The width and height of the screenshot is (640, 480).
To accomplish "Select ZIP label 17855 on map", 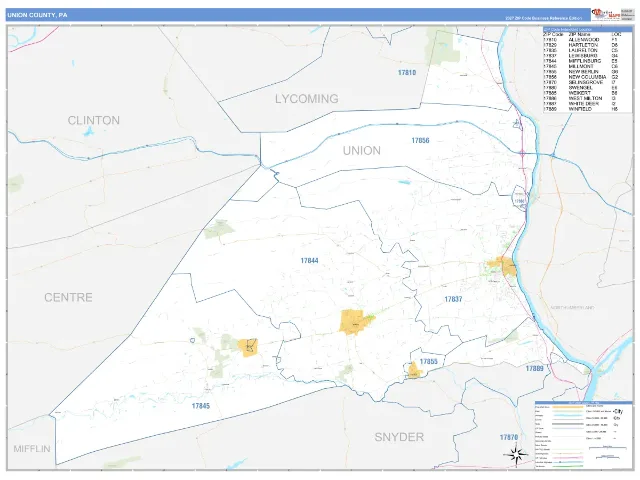I will point(429,362).
